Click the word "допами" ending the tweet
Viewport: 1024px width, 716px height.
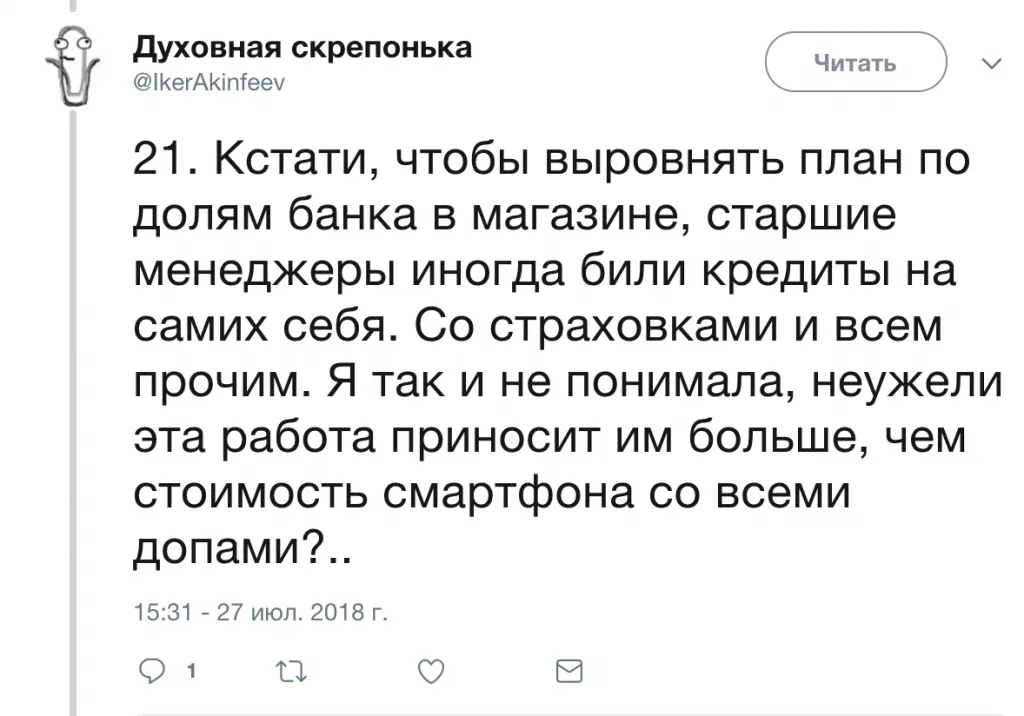coord(217,547)
